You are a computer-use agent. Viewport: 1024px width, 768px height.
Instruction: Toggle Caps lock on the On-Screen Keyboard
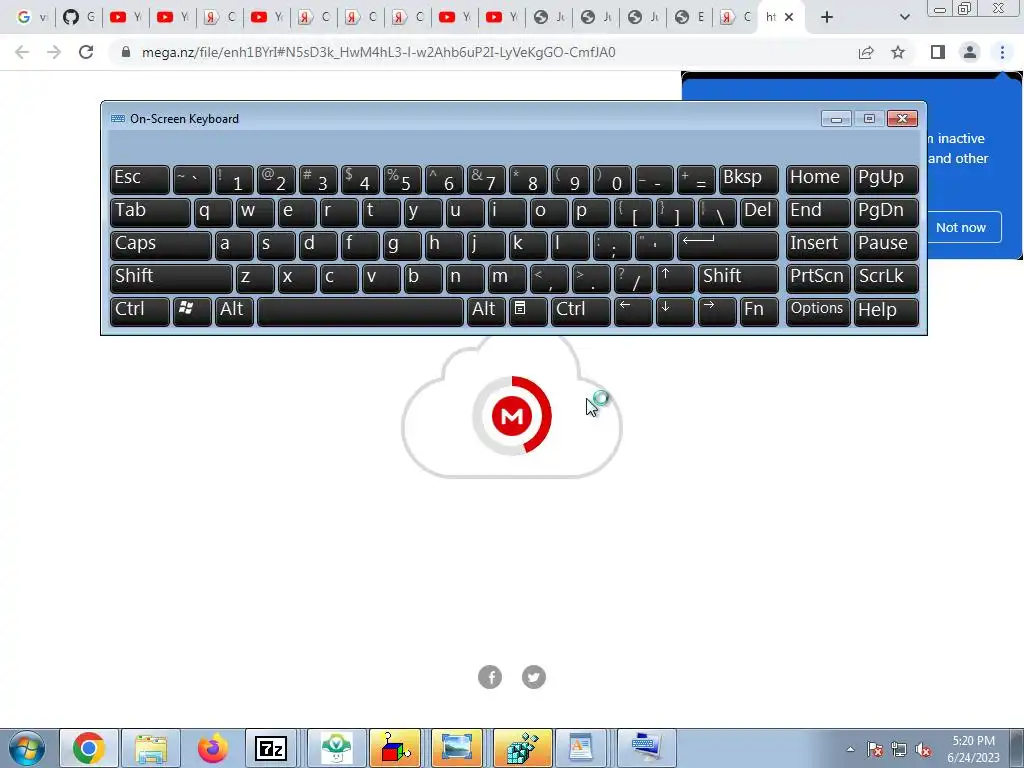[x=161, y=246]
